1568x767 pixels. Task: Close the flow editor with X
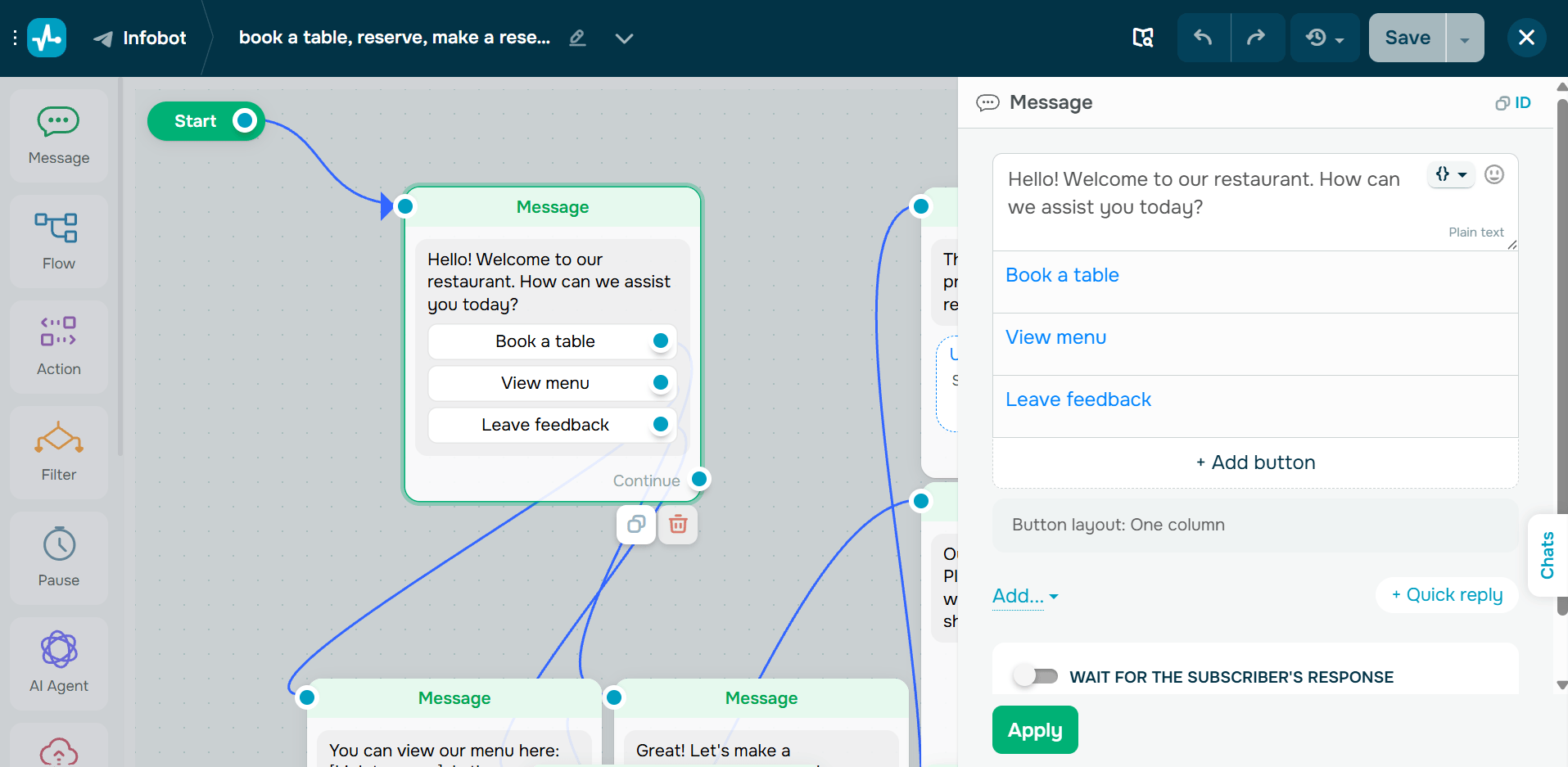[x=1526, y=38]
